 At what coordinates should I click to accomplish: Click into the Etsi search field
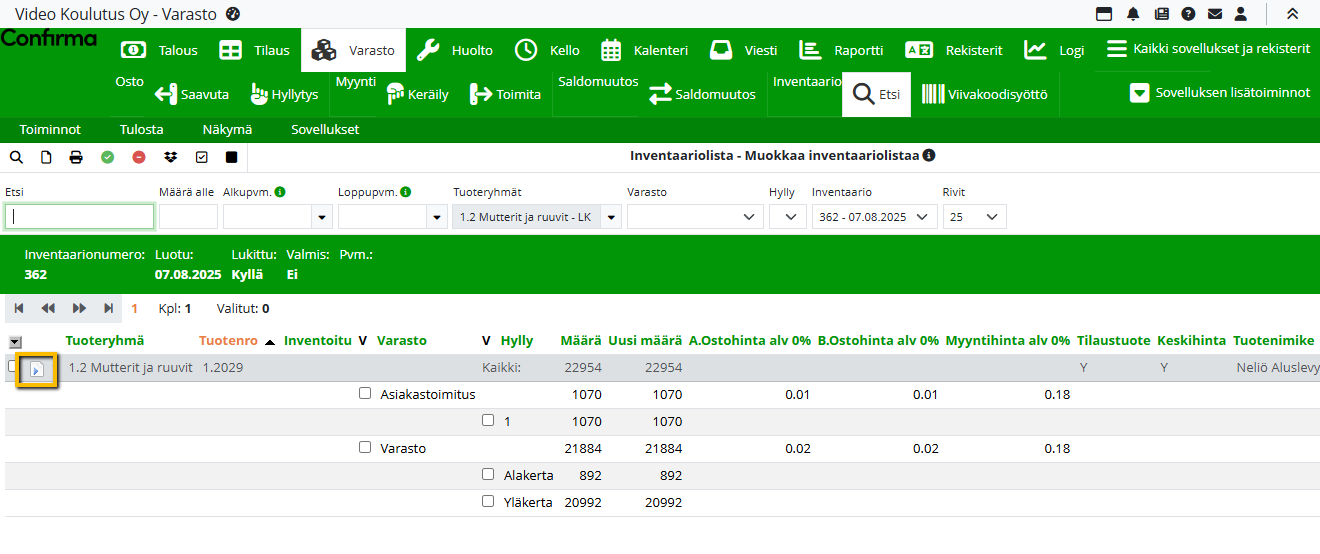tap(80, 217)
